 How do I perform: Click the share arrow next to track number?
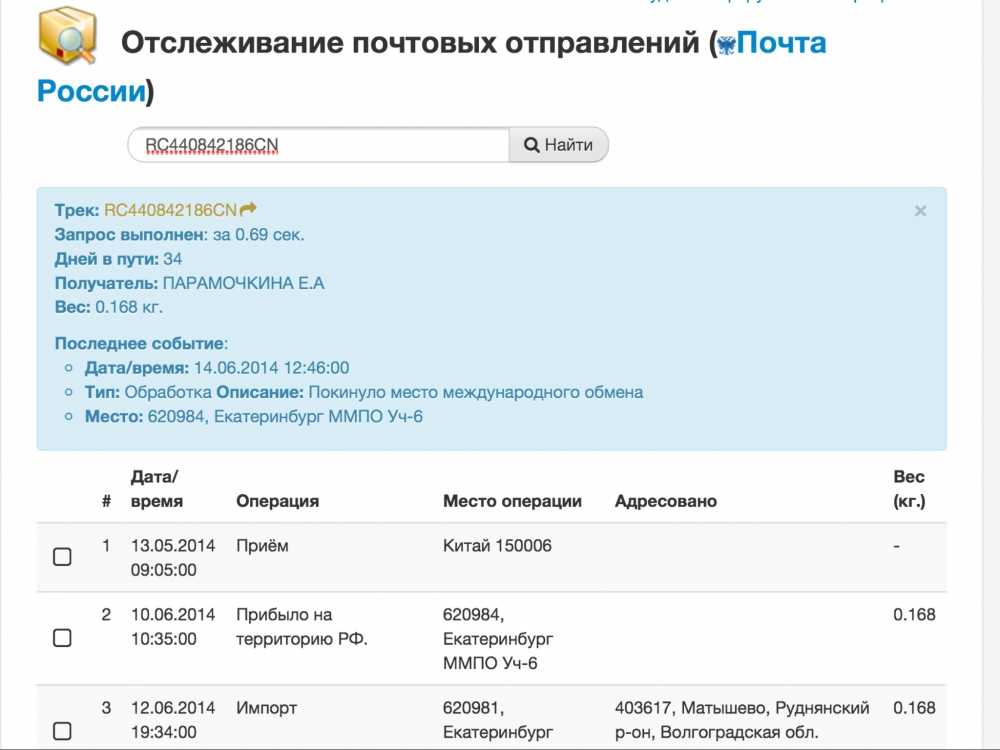pyautogui.click(x=248, y=209)
